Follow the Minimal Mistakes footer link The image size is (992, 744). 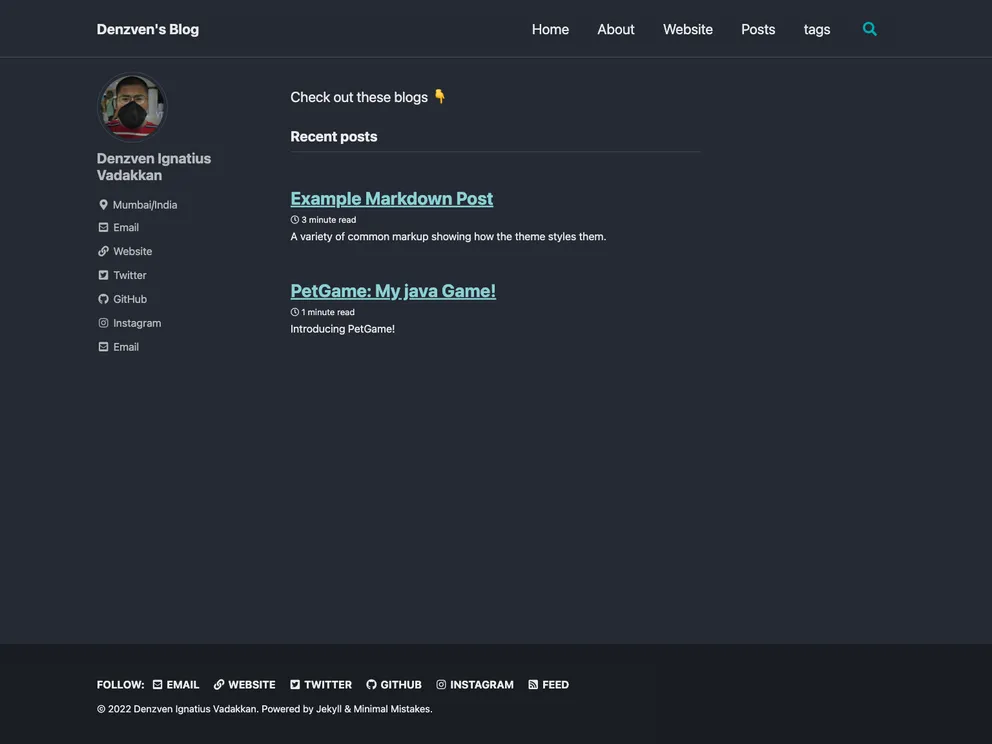click(392, 709)
